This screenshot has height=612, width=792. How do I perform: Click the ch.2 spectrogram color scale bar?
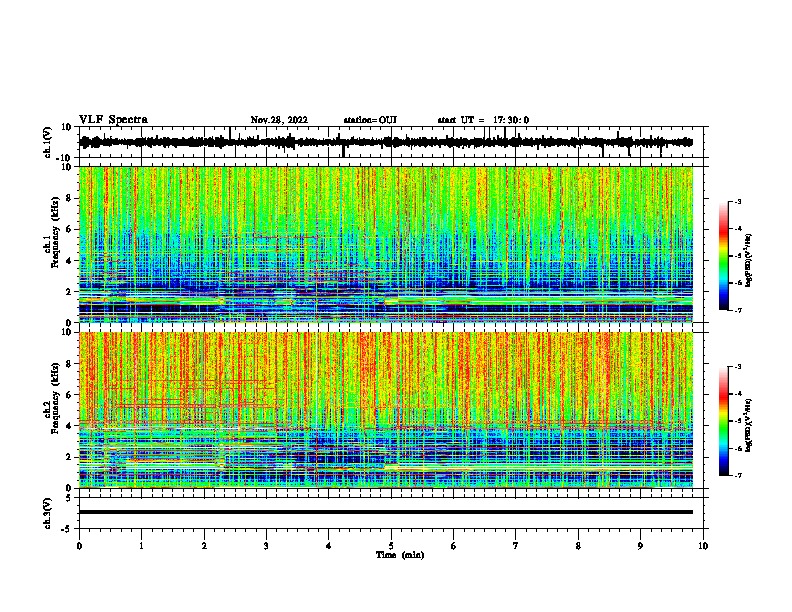724,421
